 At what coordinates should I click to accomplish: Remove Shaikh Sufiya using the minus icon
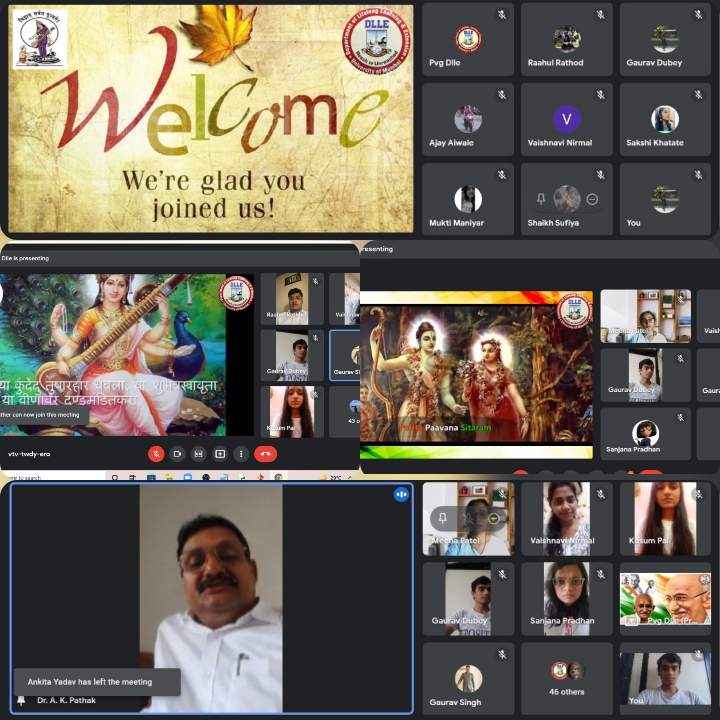pyautogui.click(x=592, y=199)
